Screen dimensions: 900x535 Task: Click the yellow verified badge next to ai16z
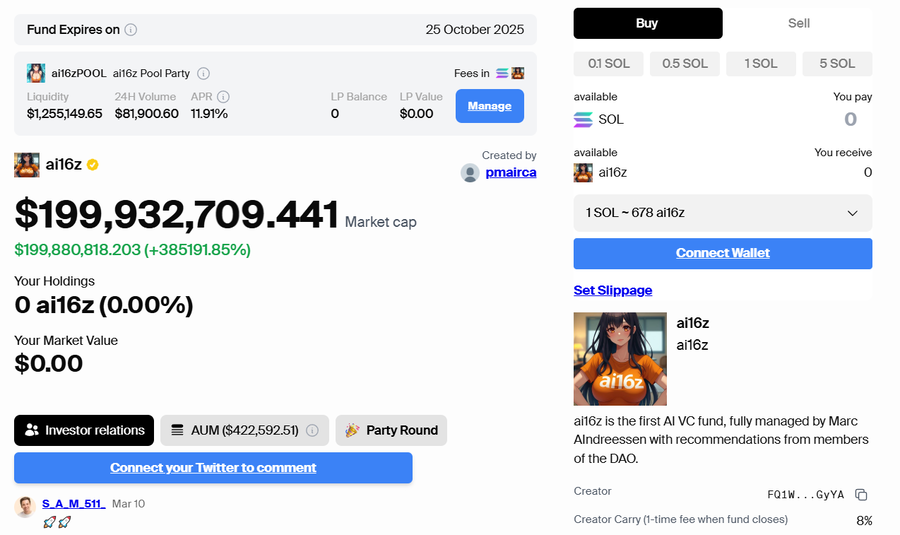(92, 165)
